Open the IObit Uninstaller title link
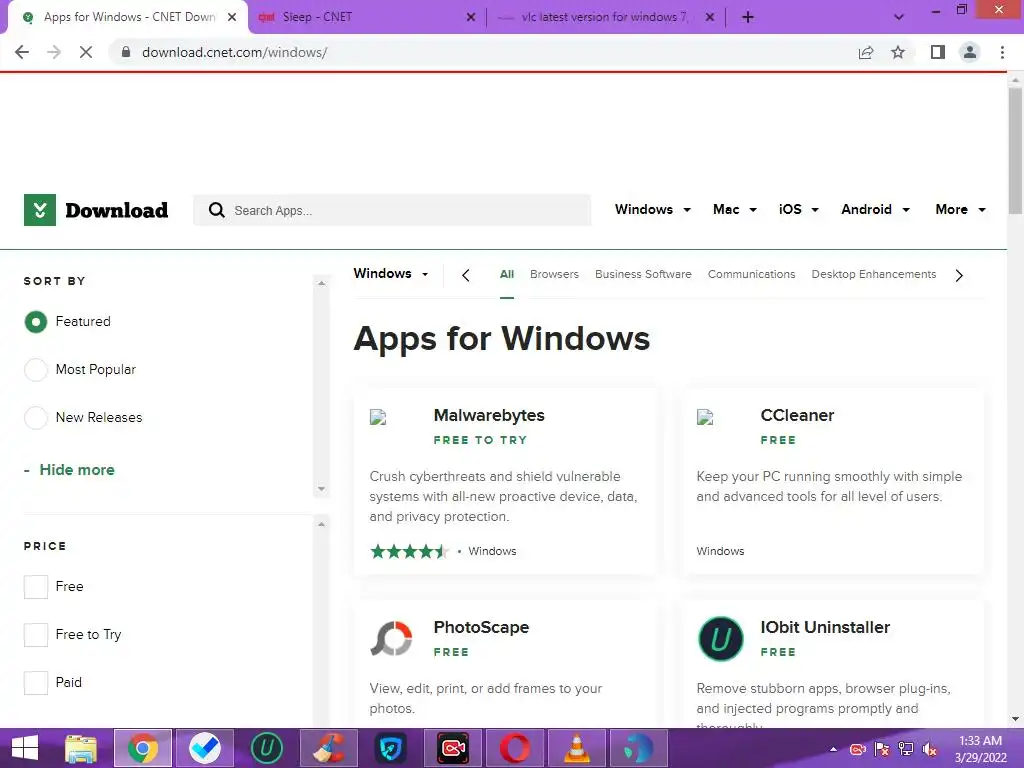The image size is (1024, 768). coord(825,627)
